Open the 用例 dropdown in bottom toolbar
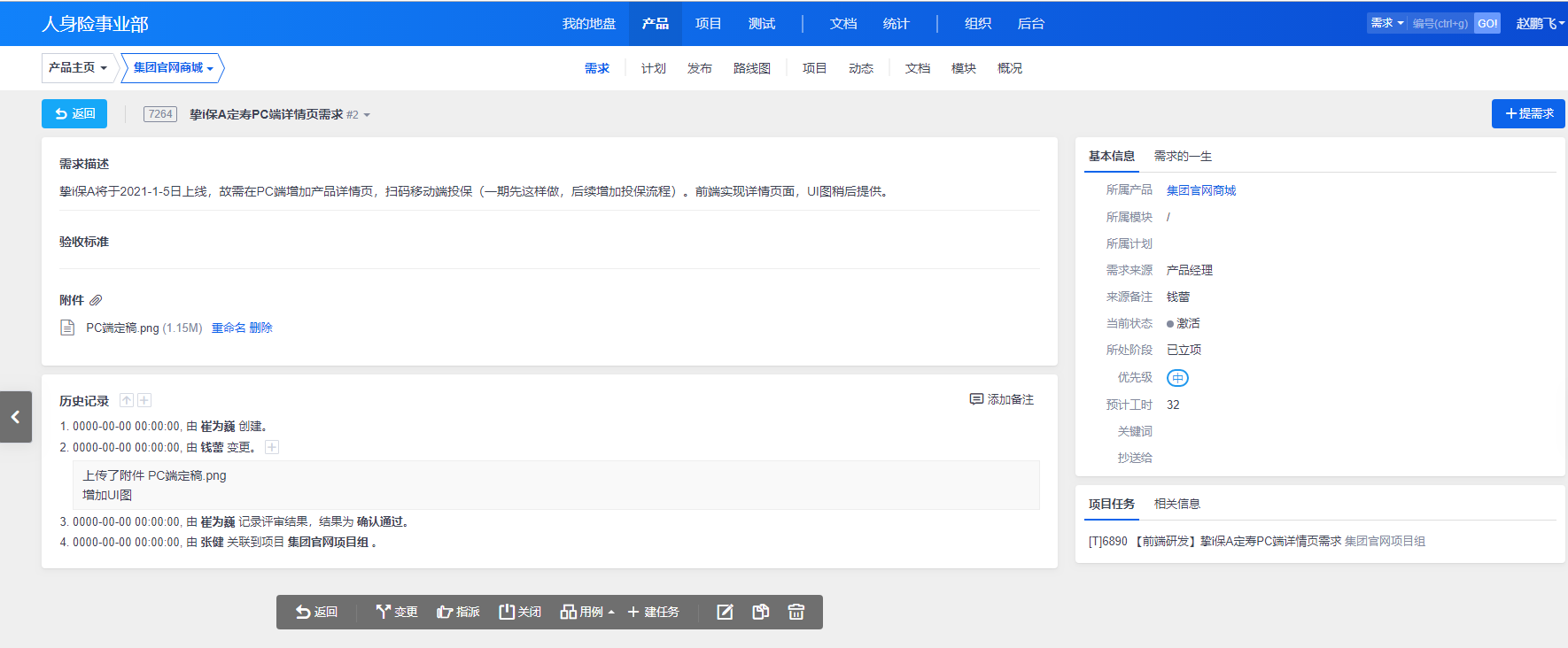This screenshot has height=648, width=1568. point(587,612)
